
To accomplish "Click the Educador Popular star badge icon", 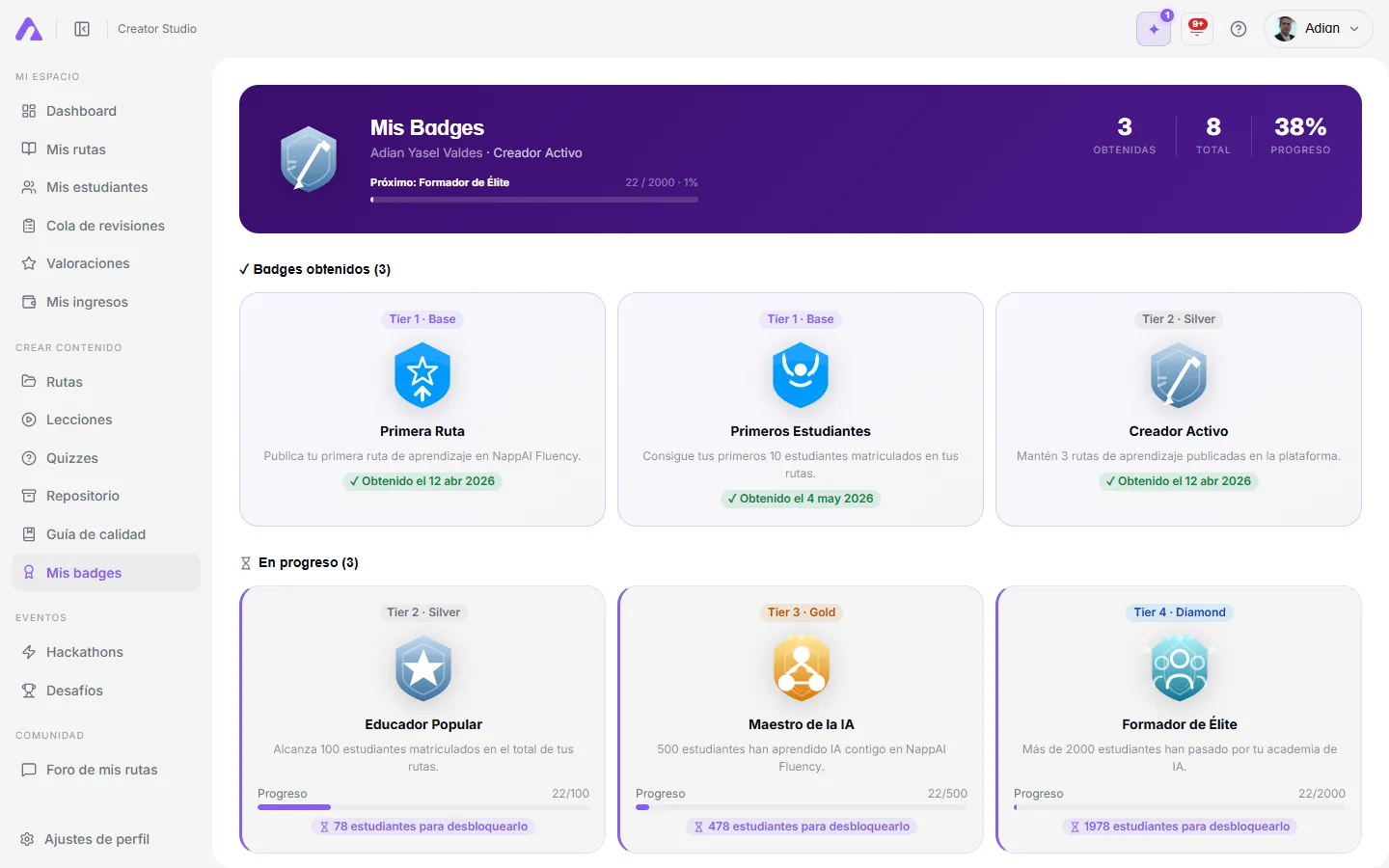I will 423,669.
